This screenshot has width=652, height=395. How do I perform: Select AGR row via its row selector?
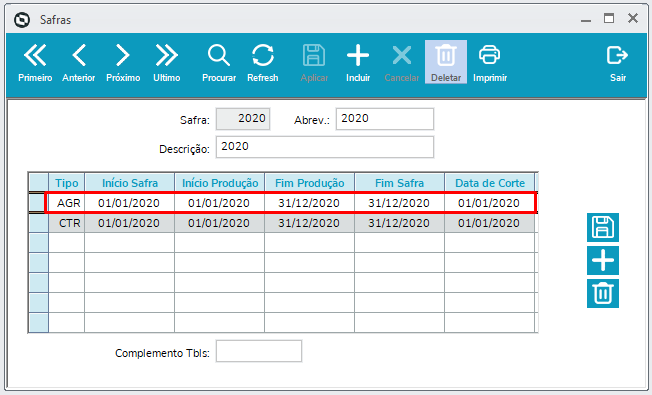tap(38, 203)
